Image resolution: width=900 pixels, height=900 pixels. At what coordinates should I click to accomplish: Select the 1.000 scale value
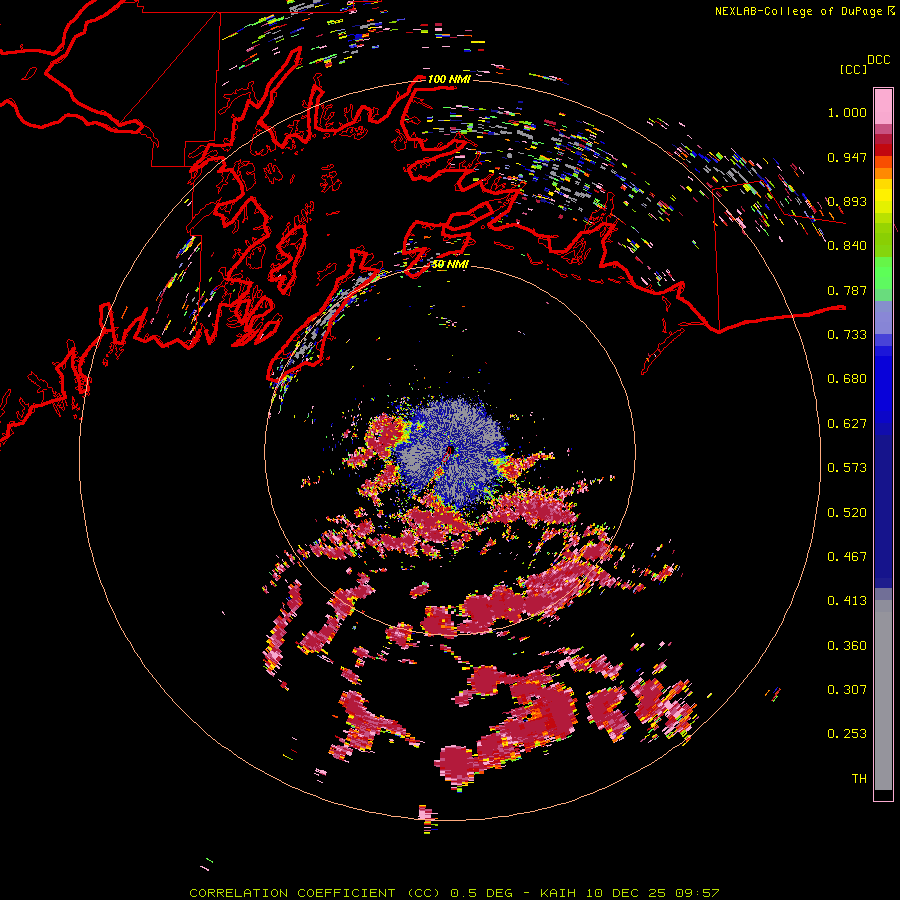pos(847,112)
